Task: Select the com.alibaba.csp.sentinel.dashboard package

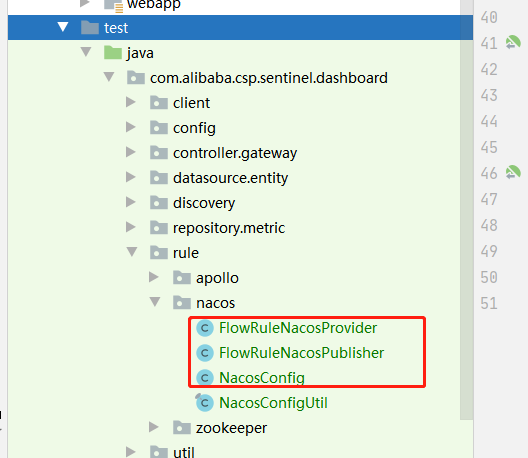Action: click(x=269, y=78)
